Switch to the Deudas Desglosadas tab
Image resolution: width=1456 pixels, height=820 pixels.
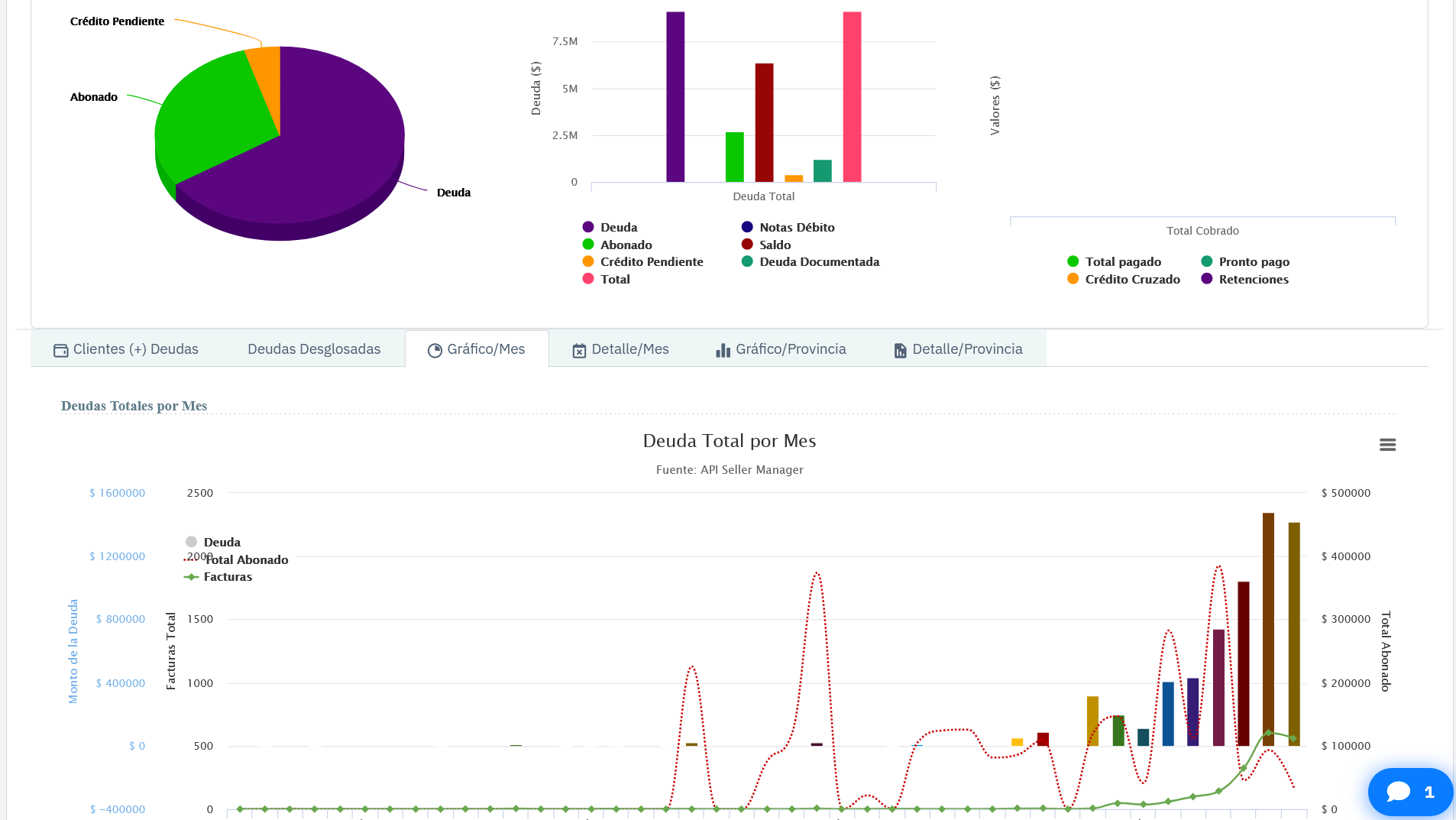coord(313,349)
